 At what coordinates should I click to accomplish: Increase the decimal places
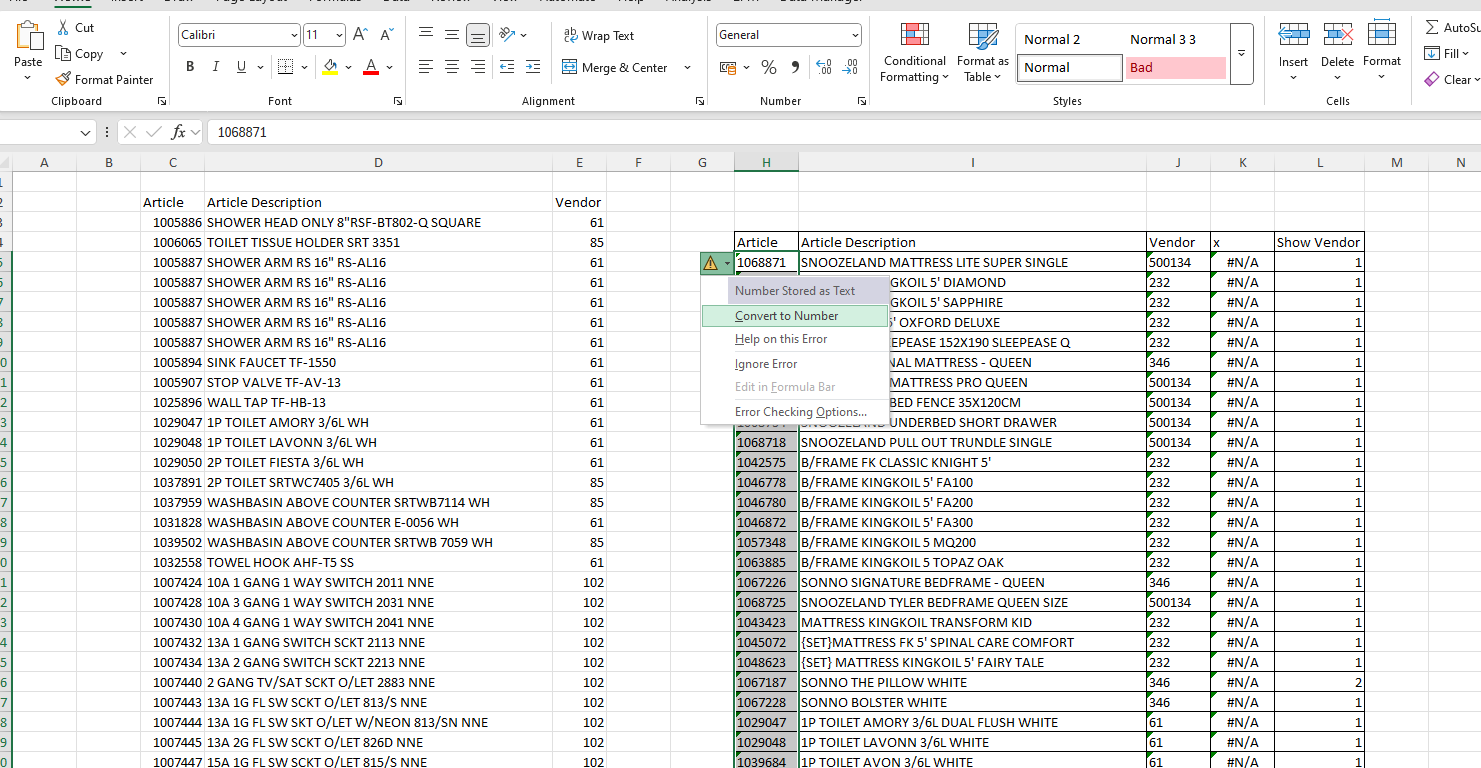tap(824, 67)
